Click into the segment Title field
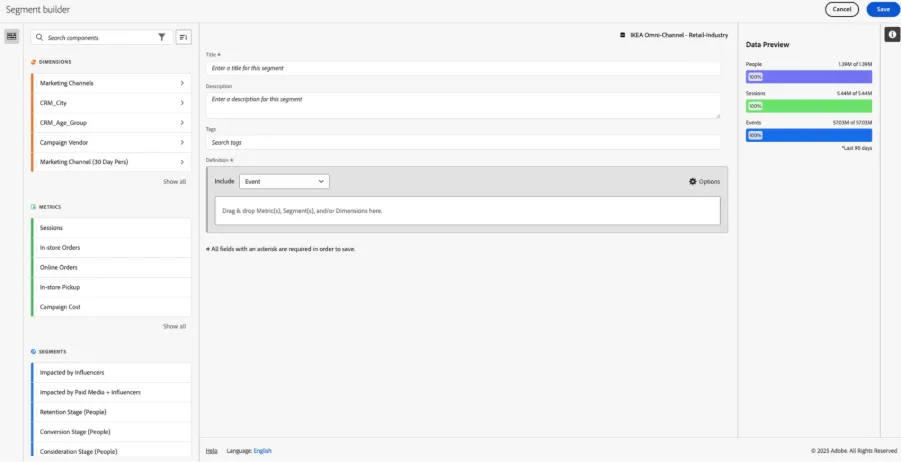 click(x=463, y=68)
